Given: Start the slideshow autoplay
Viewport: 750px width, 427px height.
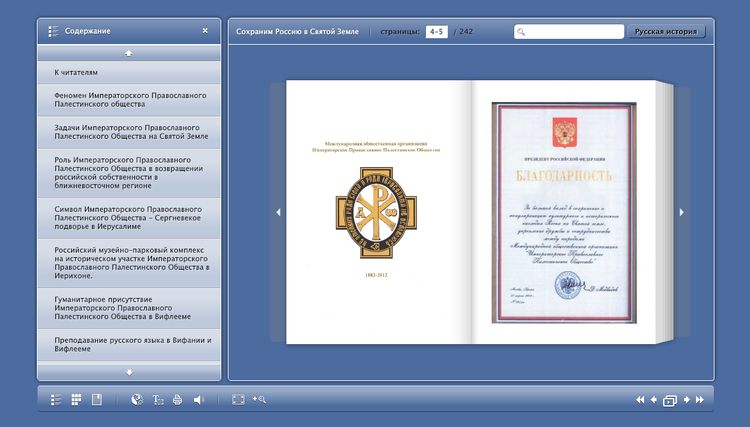Looking at the screenshot, I should pos(670,401).
